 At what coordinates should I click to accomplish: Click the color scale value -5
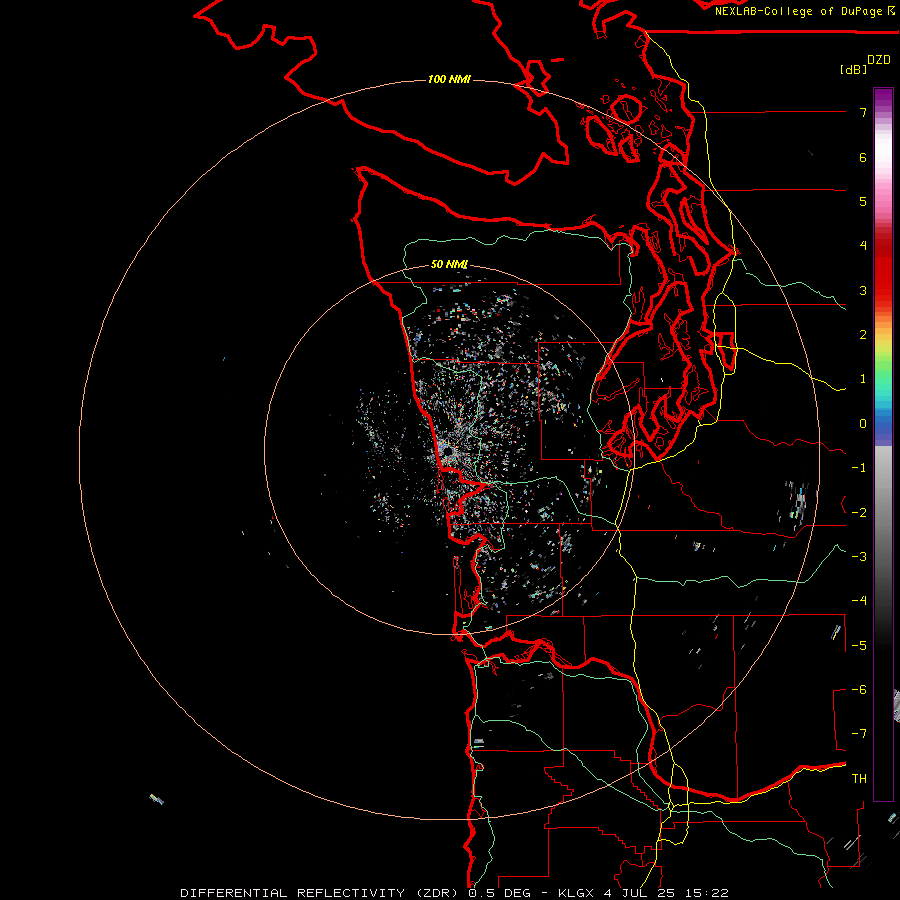(859, 646)
